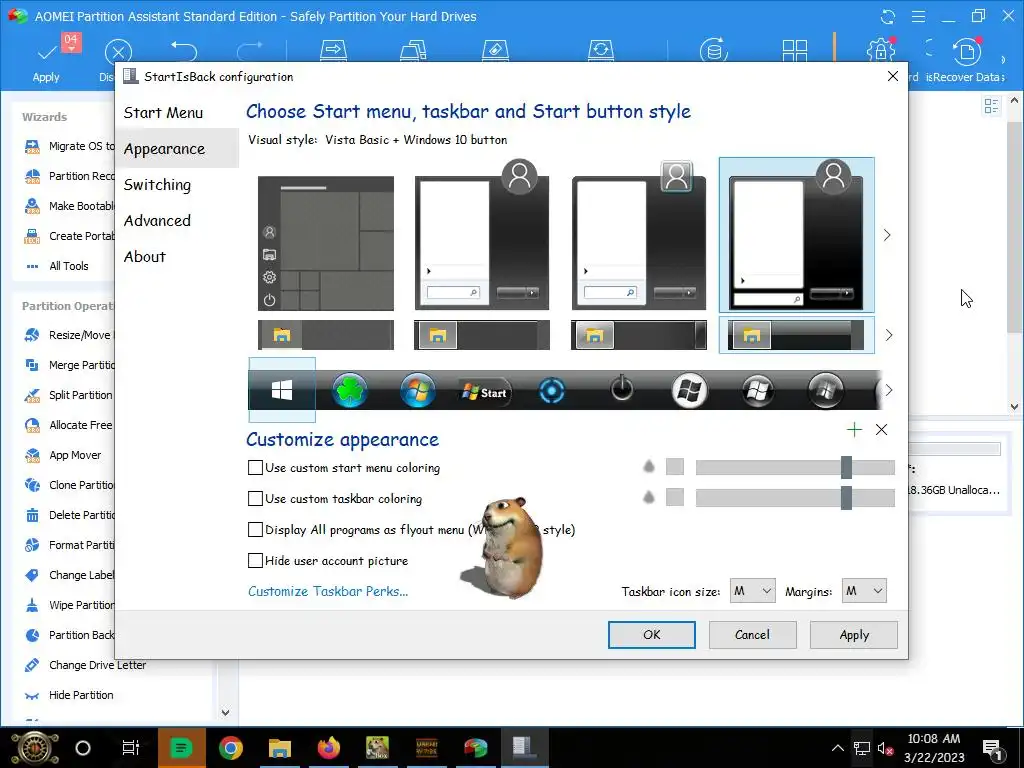Open Partition Recovery wizard in AOMEI sidebar
The height and width of the screenshot is (768, 1024).
pyautogui.click(x=69, y=176)
